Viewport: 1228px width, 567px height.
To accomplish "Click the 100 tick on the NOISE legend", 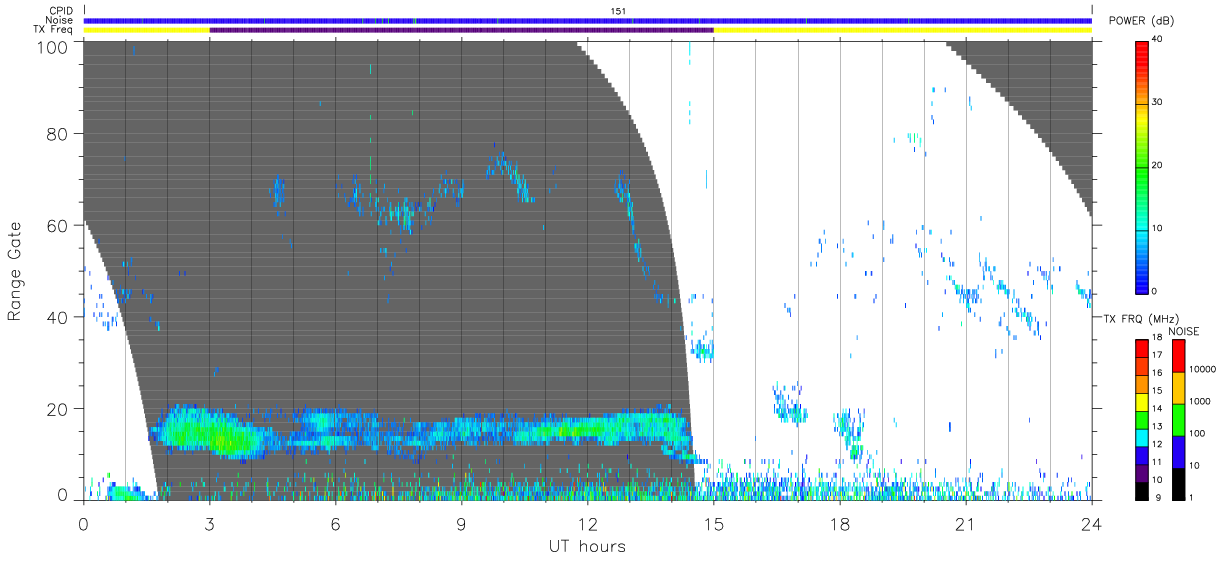I will (x=1198, y=434).
